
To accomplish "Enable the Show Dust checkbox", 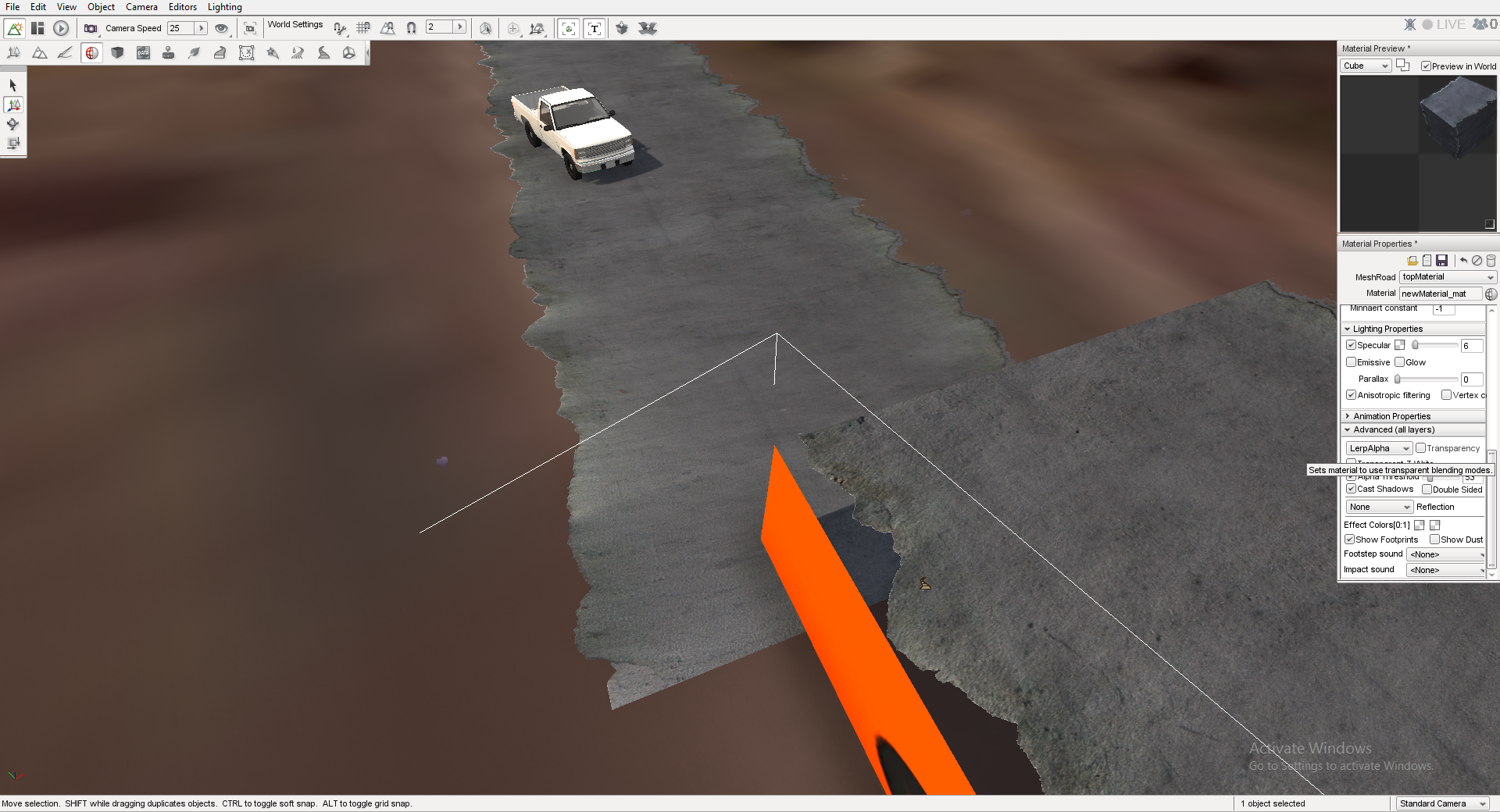I will [x=1434, y=540].
